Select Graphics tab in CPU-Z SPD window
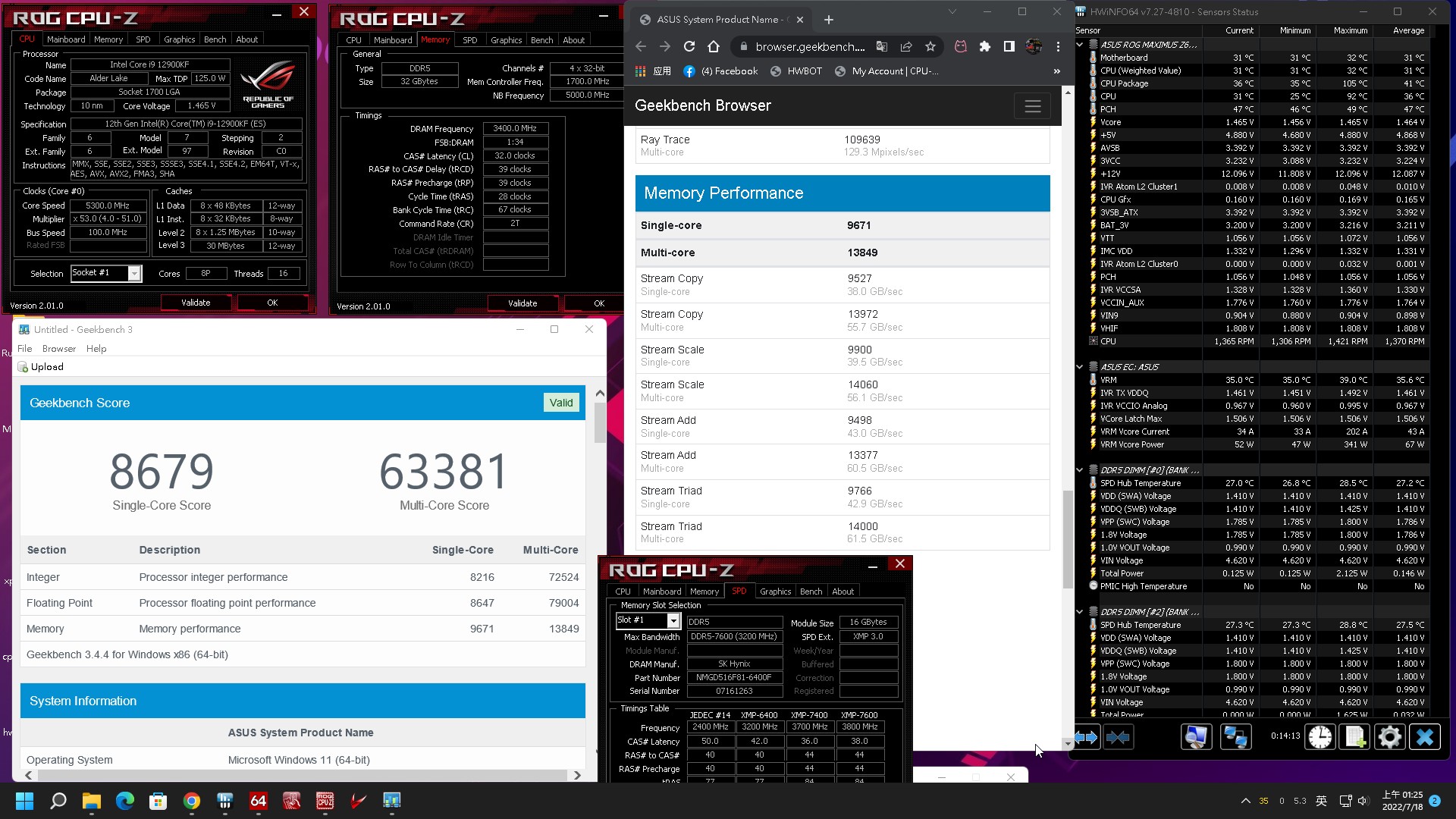Viewport: 1456px width, 819px height. tap(775, 591)
